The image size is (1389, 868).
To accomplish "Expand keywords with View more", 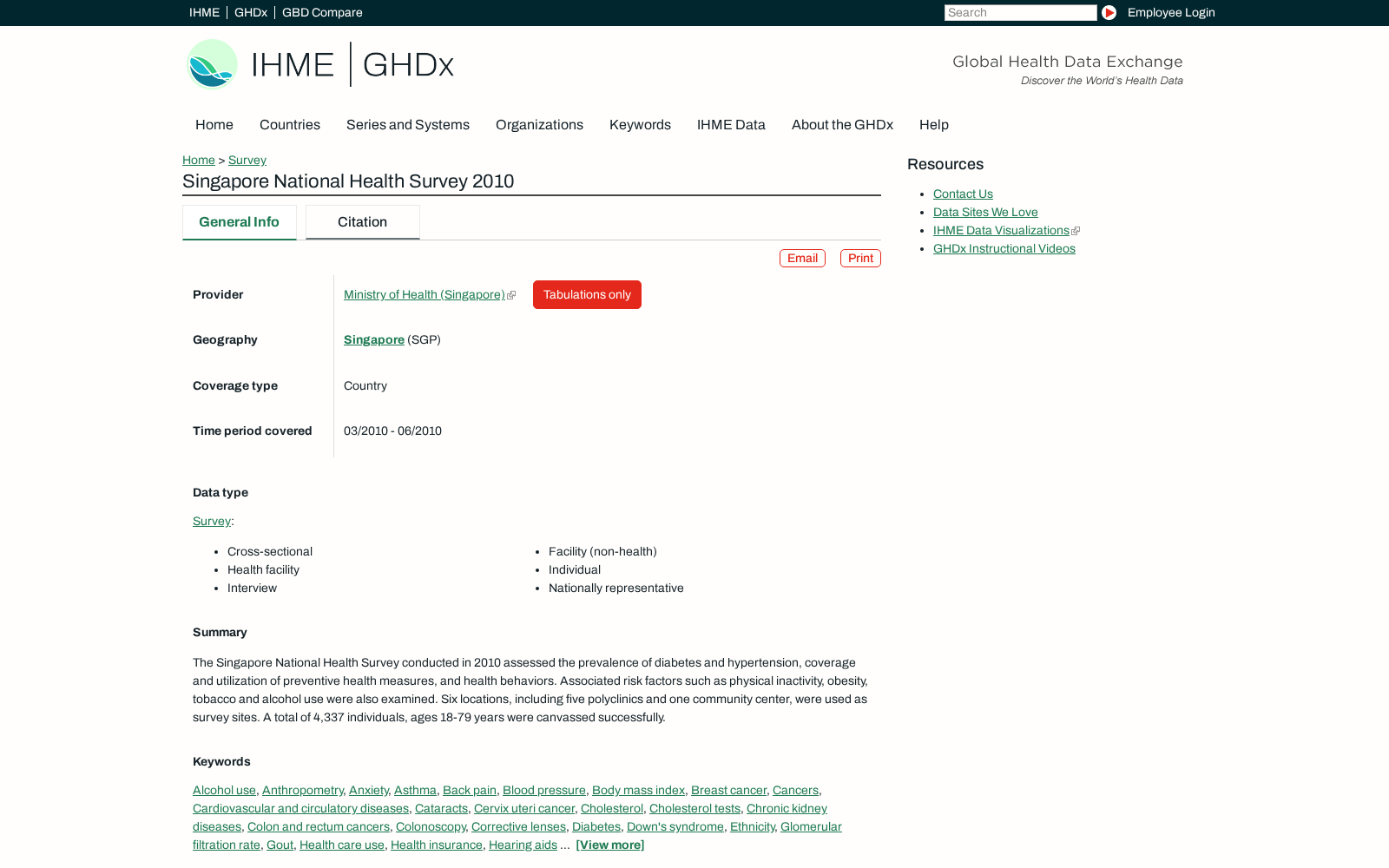I will tap(610, 845).
